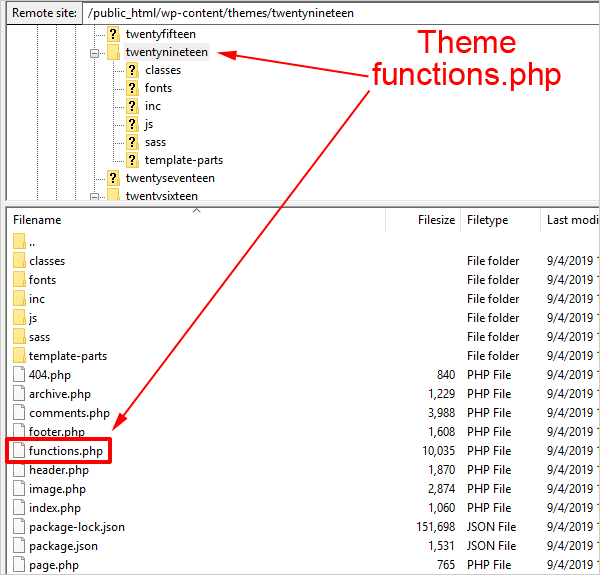Screen dimensions: 600x575
Task: Select the index.php file
Action: [x=55, y=508]
